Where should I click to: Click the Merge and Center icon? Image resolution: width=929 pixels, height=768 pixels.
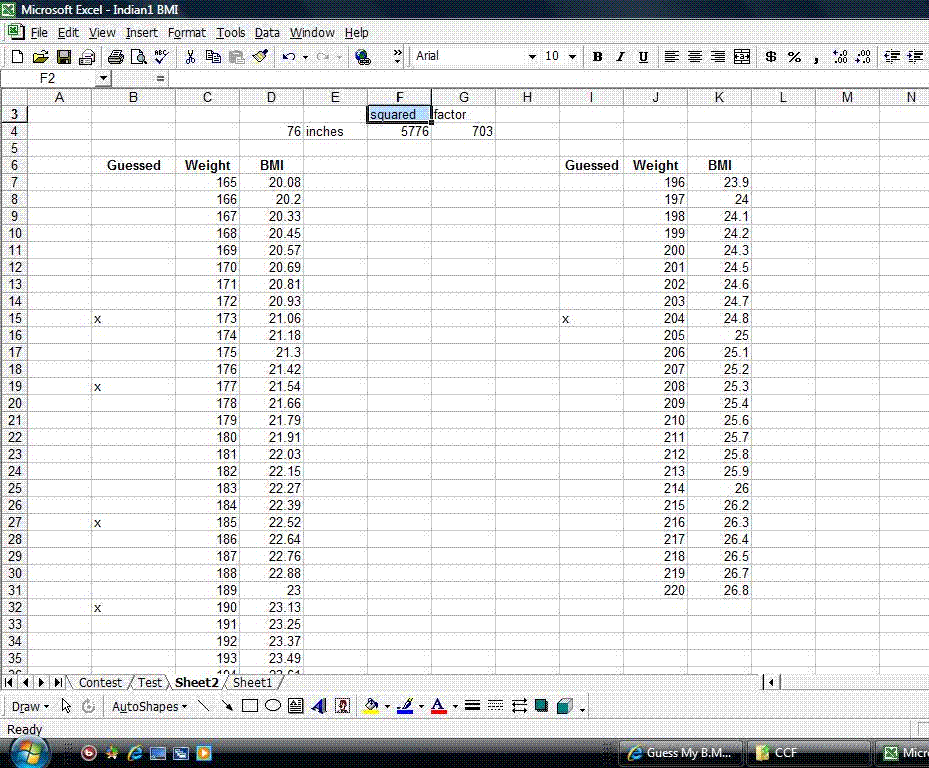[x=742, y=57]
